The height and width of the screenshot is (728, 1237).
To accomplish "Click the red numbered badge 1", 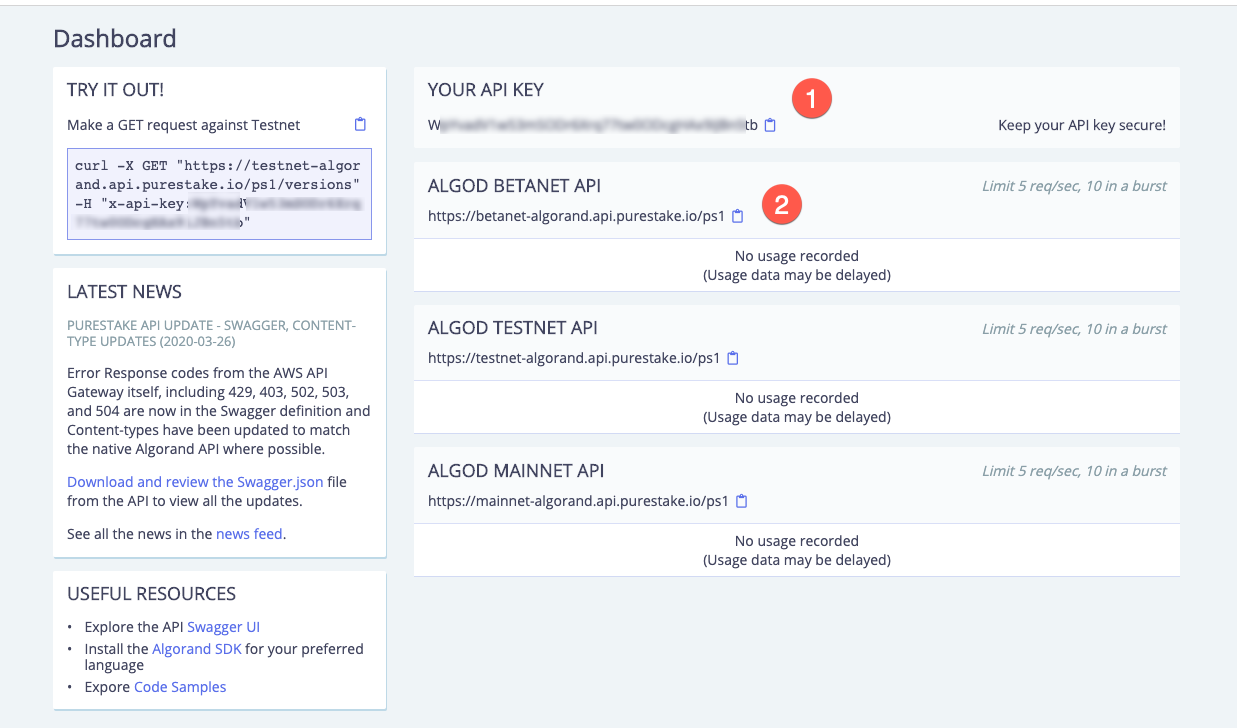I will coord(812,98).
